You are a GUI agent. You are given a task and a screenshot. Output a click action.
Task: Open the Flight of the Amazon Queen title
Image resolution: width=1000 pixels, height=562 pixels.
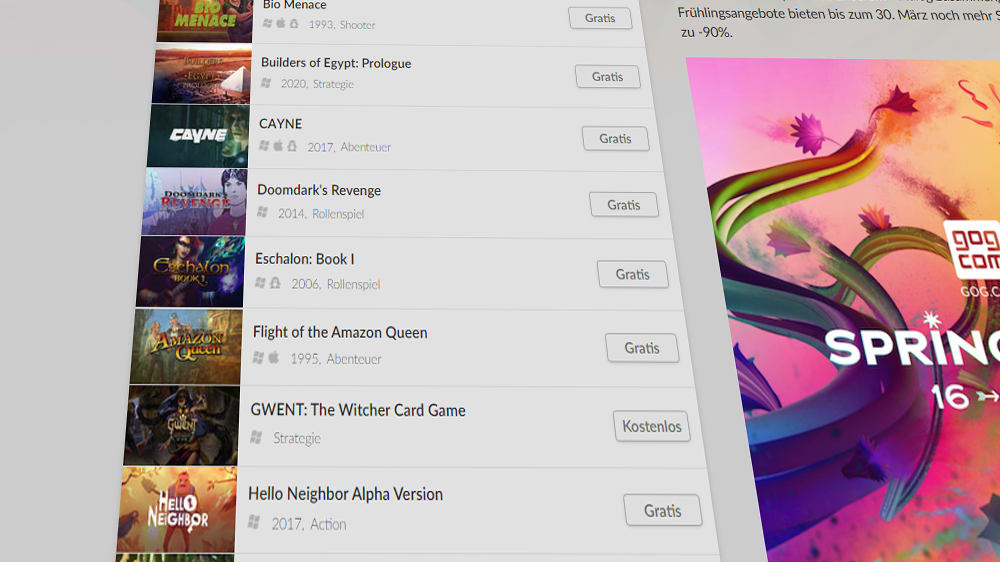coord(340,332)
